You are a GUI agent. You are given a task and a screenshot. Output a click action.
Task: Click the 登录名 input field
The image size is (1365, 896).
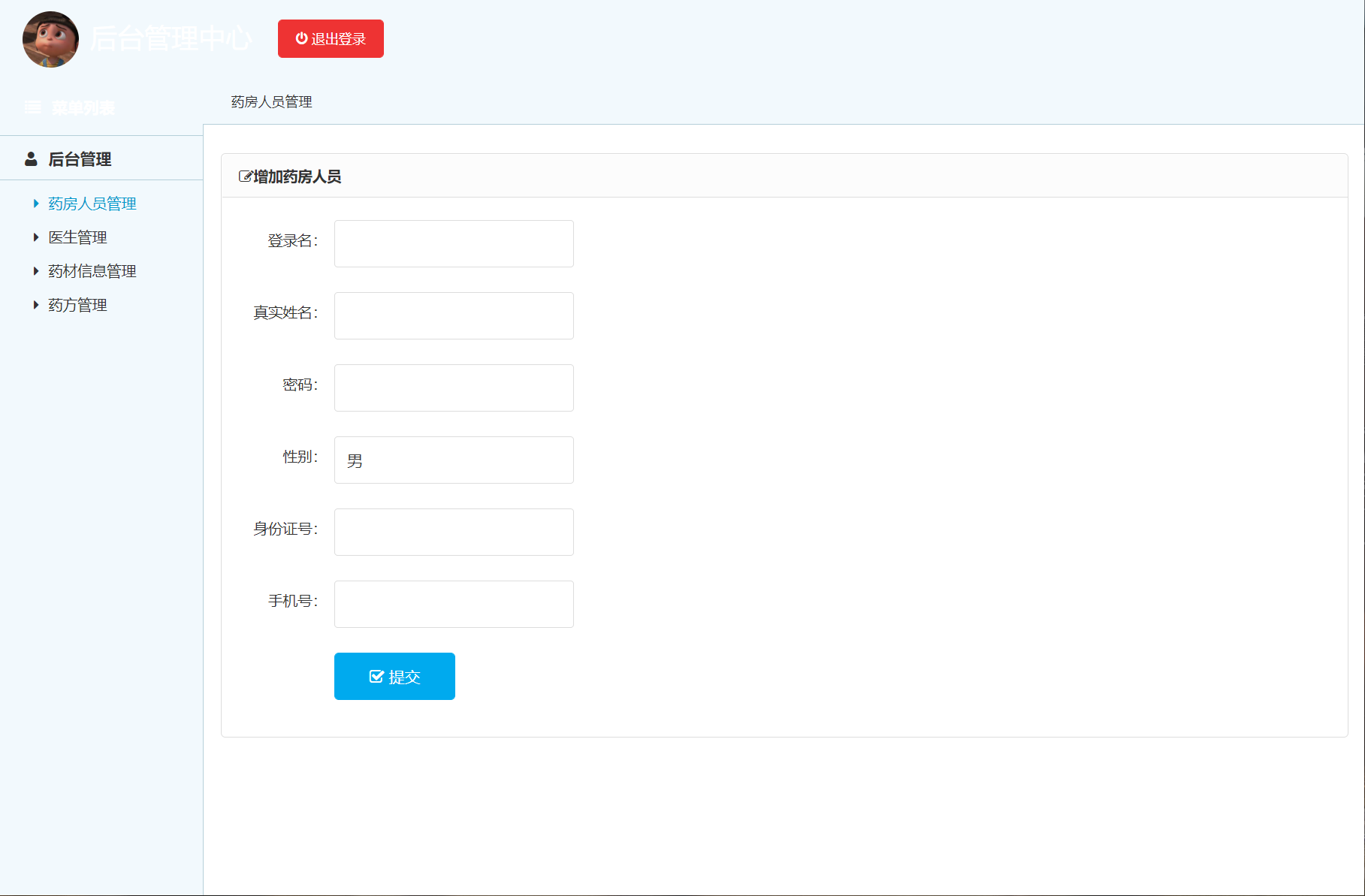click(x=454, y=243)
